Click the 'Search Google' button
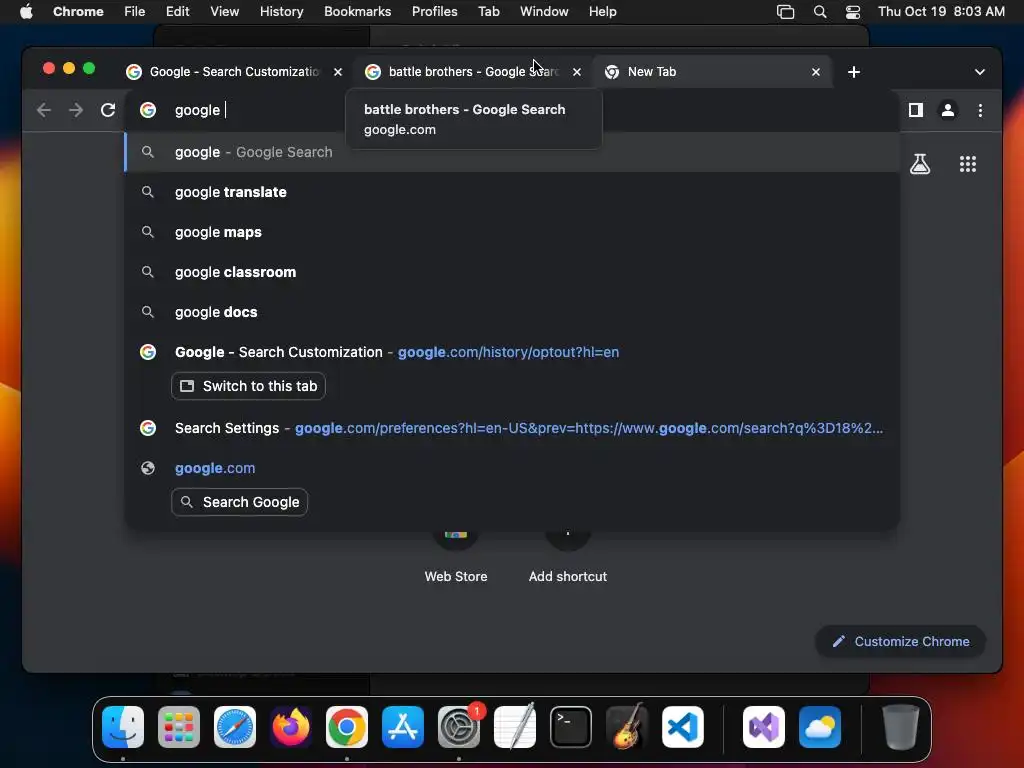Viewport: 1024px width, 768px height. (239, 502)
